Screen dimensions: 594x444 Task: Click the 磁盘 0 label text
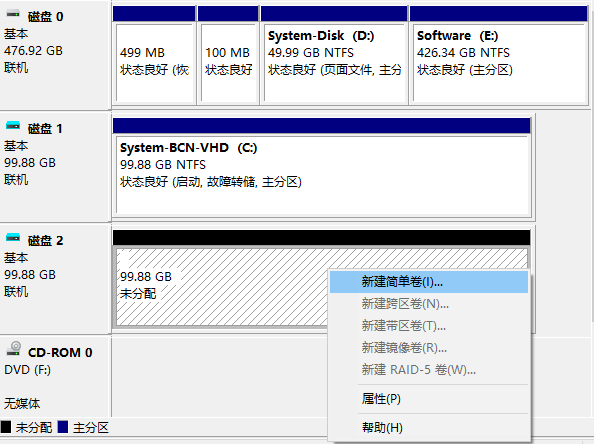tap(45, 17)
